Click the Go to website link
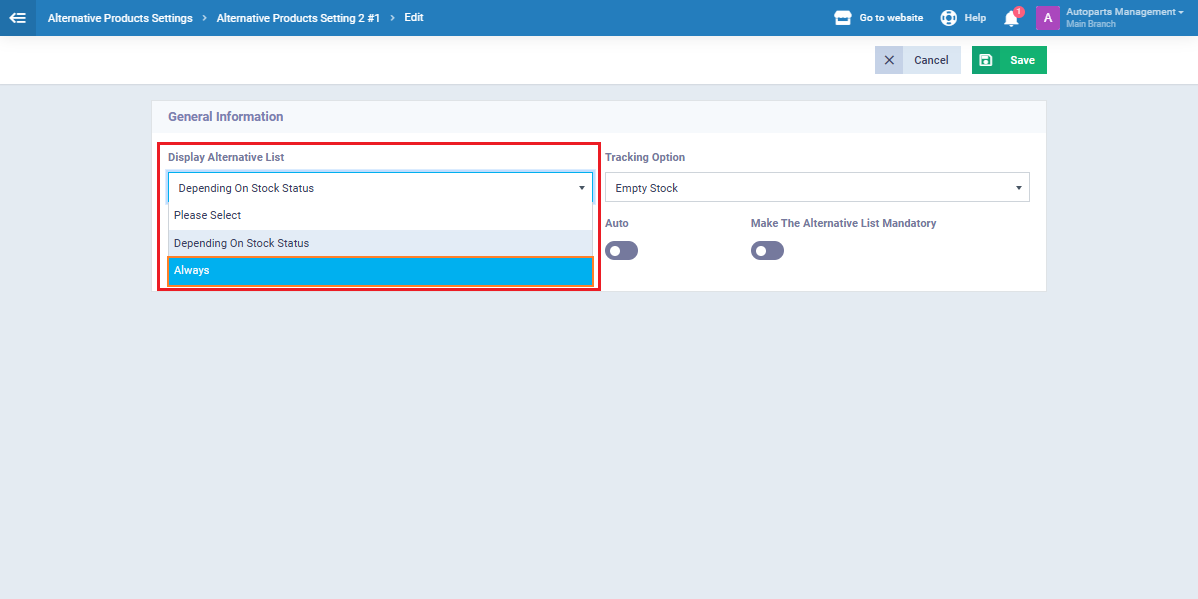This screenshot has width=1198, height=599. pos(891,18)
